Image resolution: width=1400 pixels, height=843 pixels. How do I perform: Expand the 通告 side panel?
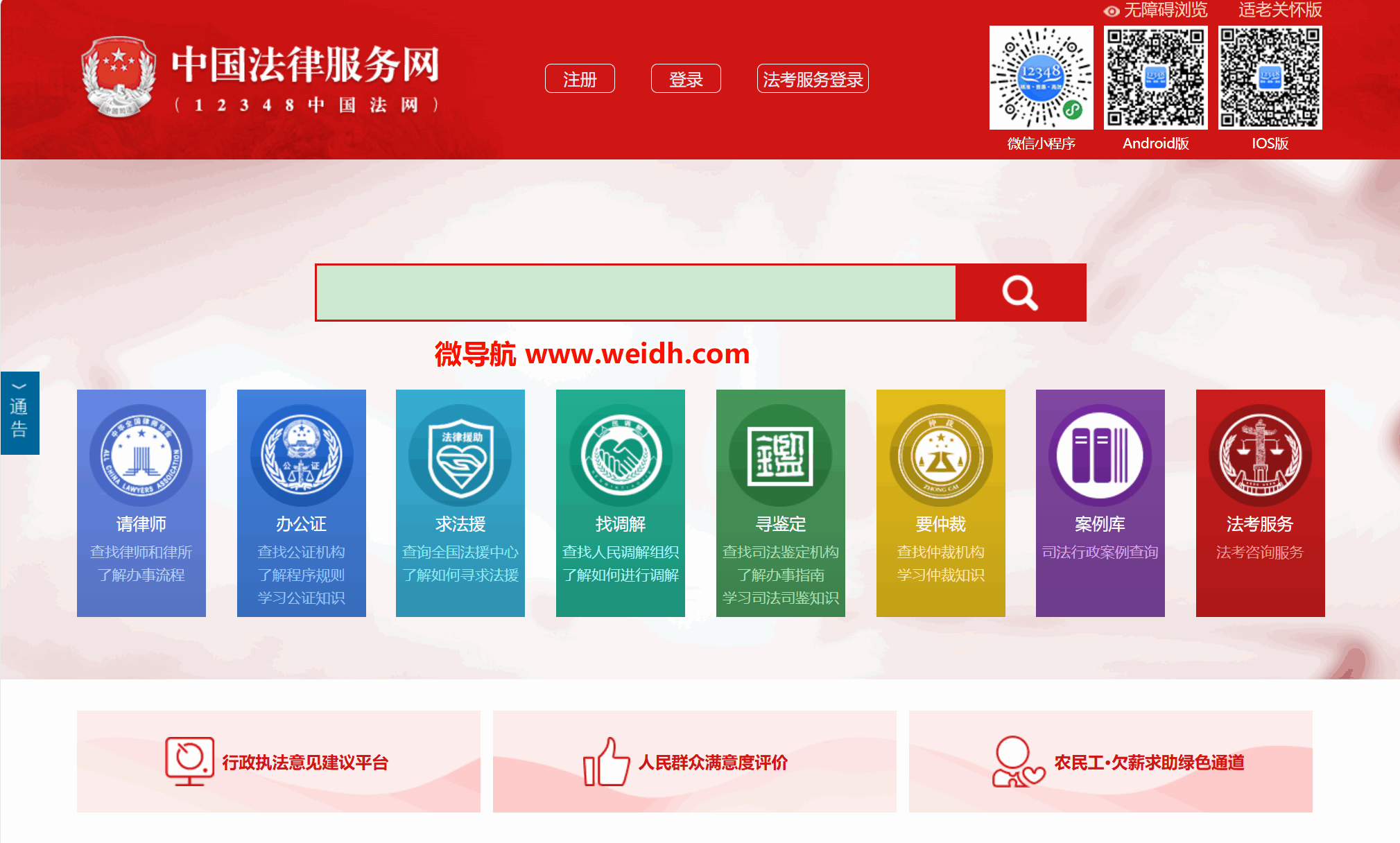point(19,413)
